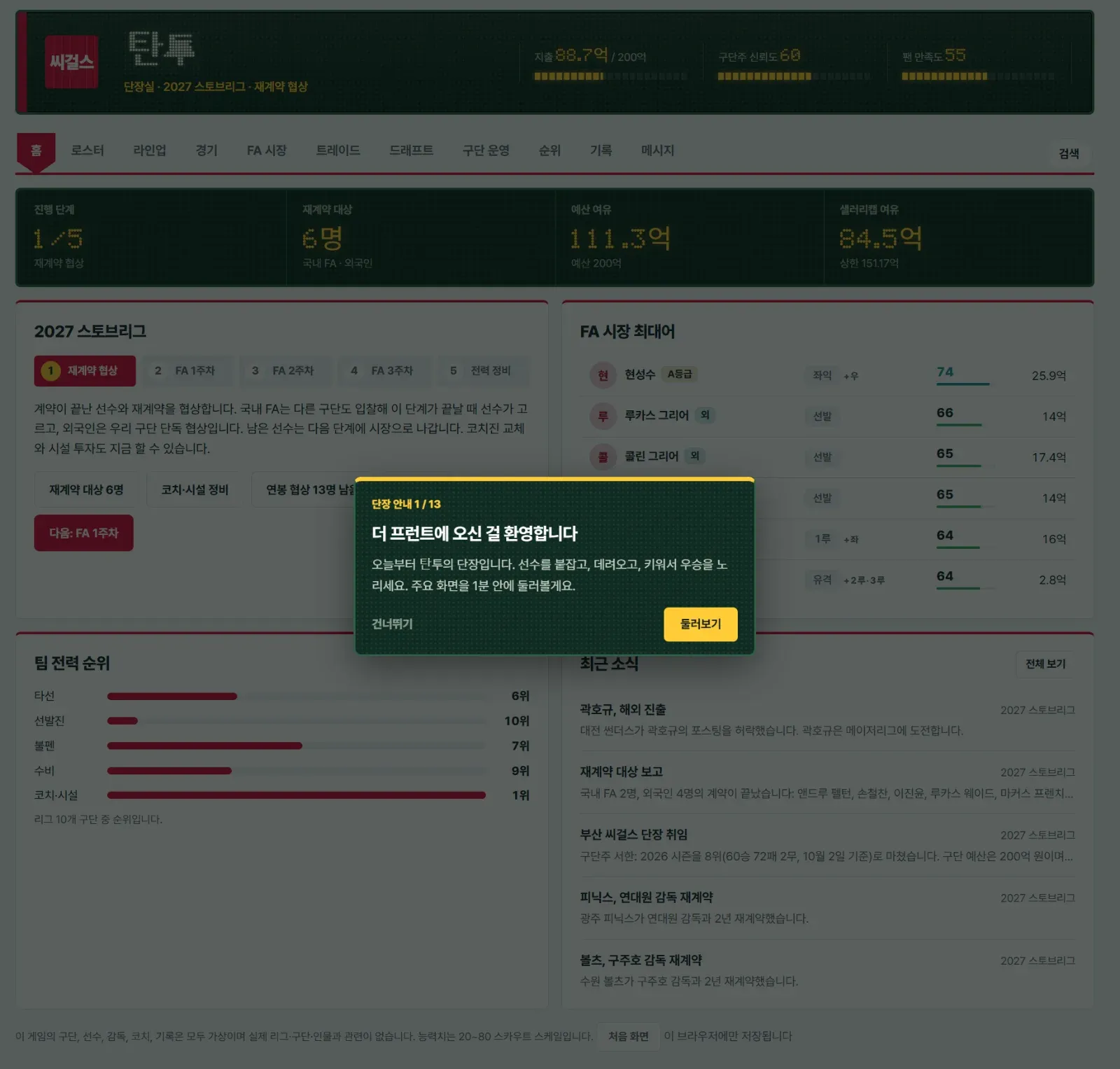Click the 처음 화면 button in footer
Image resolution: width=1120 pixels, height=1069 pixels.
[x=628, y=1036]
